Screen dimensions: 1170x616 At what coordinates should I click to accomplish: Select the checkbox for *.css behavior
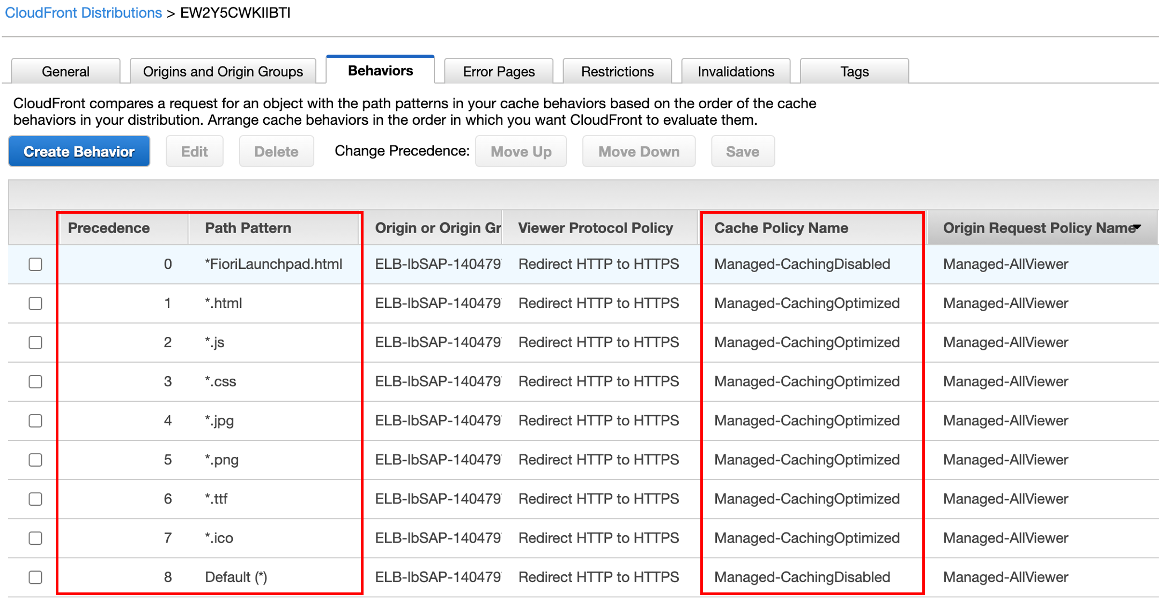pos(36,382)
